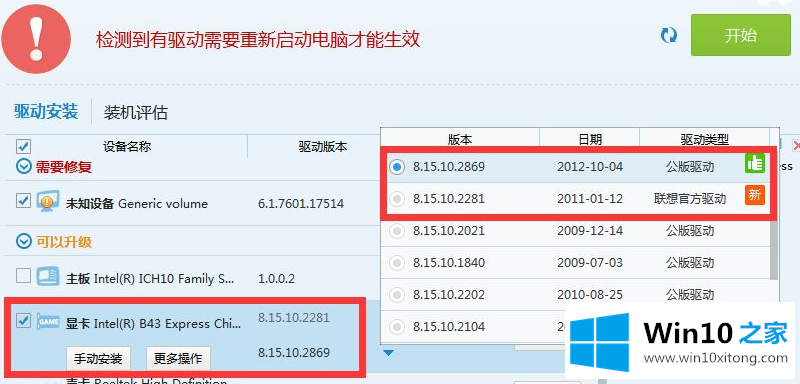Image resolution: width=800 pixels, height=384 pixels.
Task: Click the blue refresh arrows icon
Action: click(x=668, y=35)
